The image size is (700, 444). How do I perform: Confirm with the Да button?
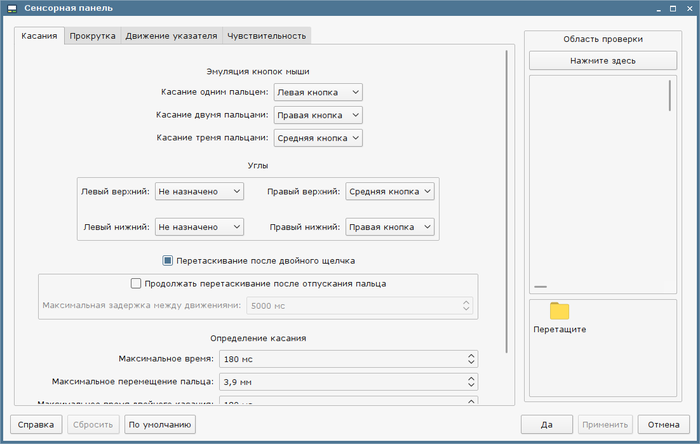click(547, 424)
